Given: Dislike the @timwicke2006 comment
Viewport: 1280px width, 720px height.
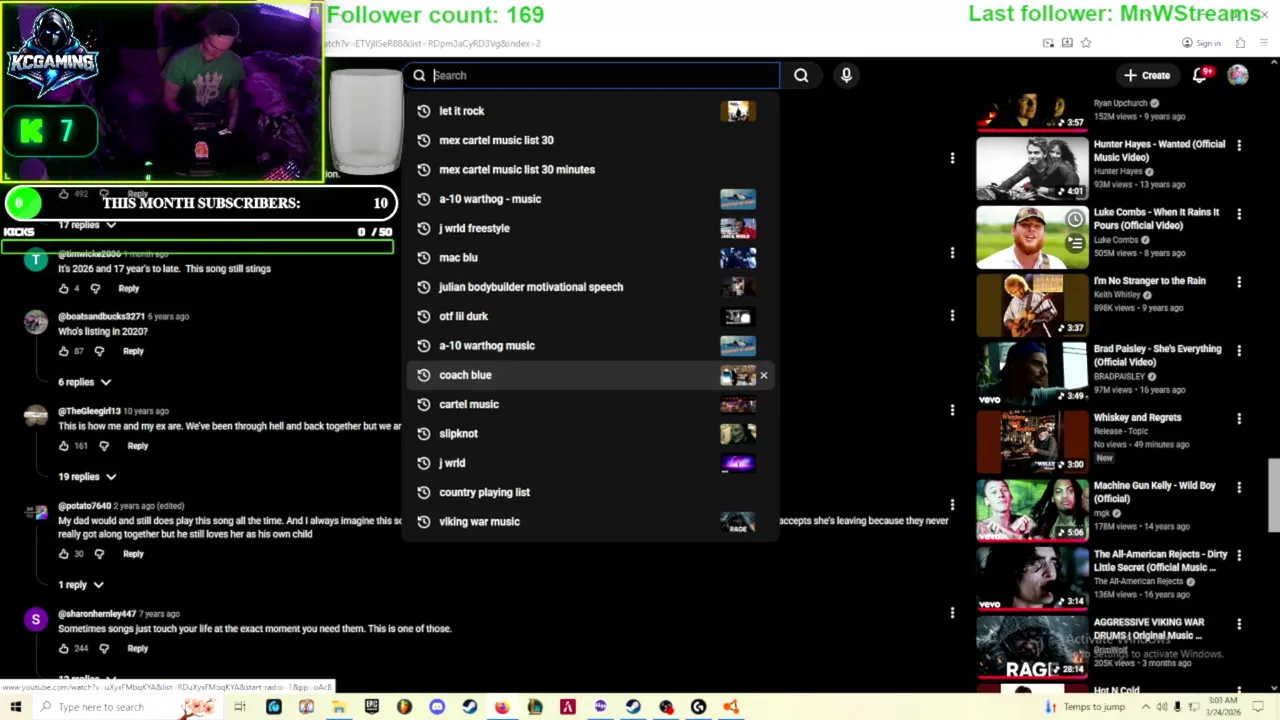Looking at the screenshot, I should coord(95,289).
